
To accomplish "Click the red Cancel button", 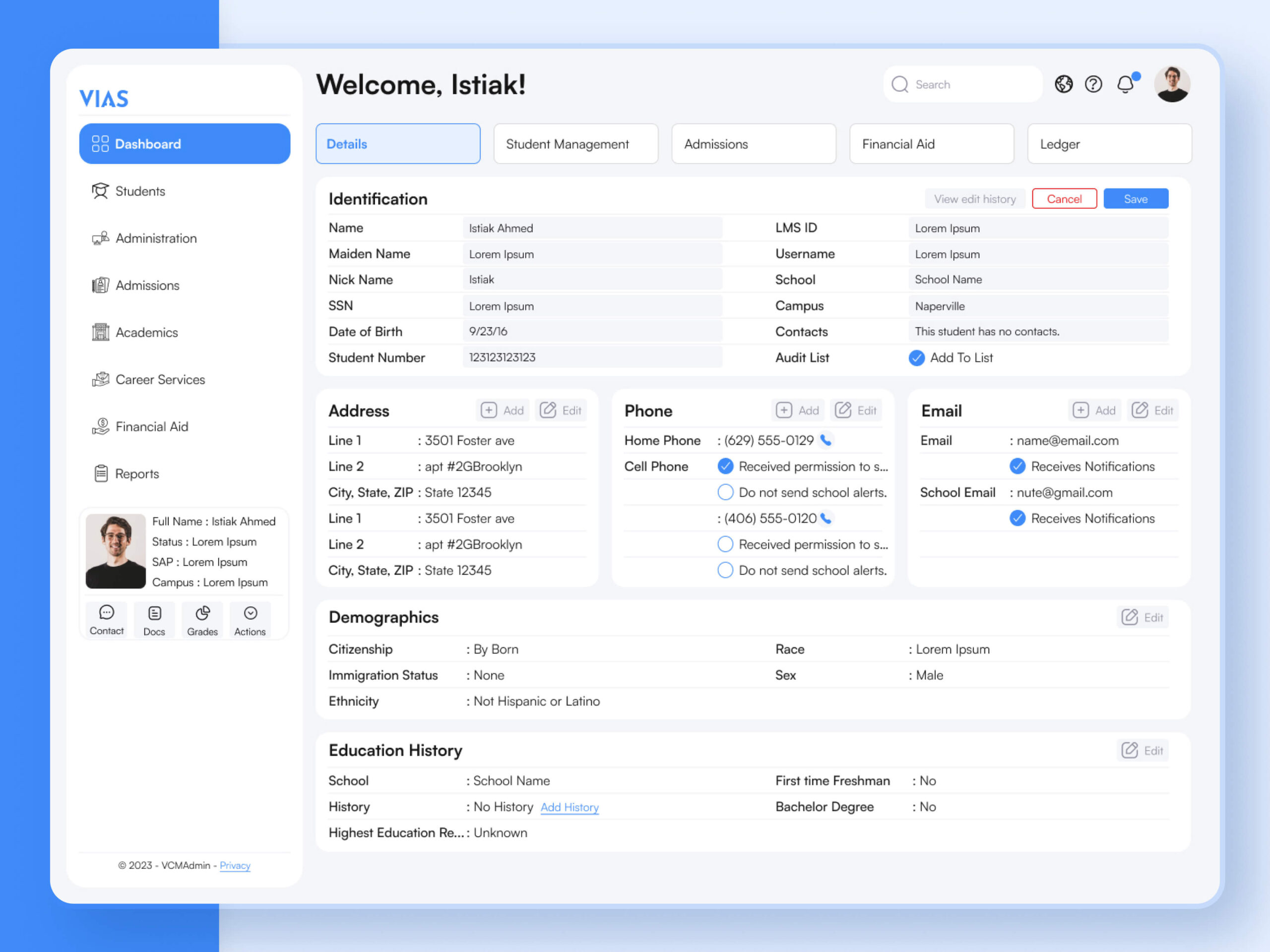I will [x=1064, y=198].
